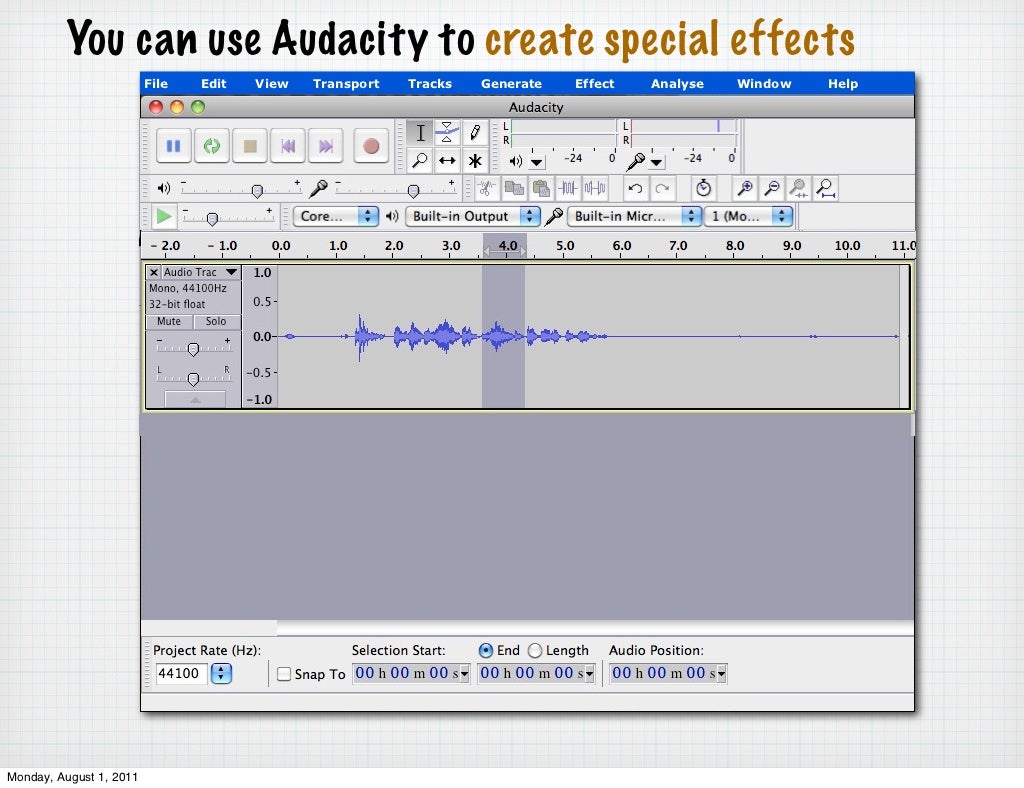Click the output volume slider knob
The image size is (1024, 788).
click(x=257, y=191)
